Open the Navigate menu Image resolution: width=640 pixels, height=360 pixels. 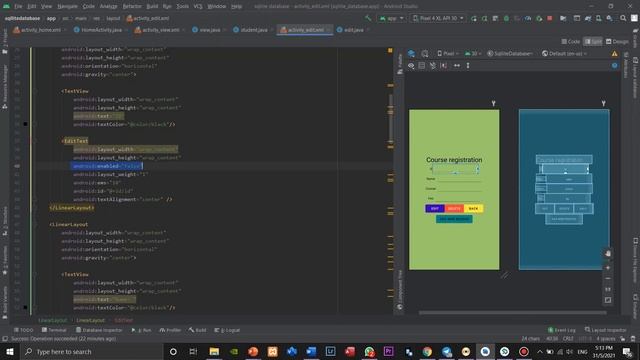(x=67, y=6)
